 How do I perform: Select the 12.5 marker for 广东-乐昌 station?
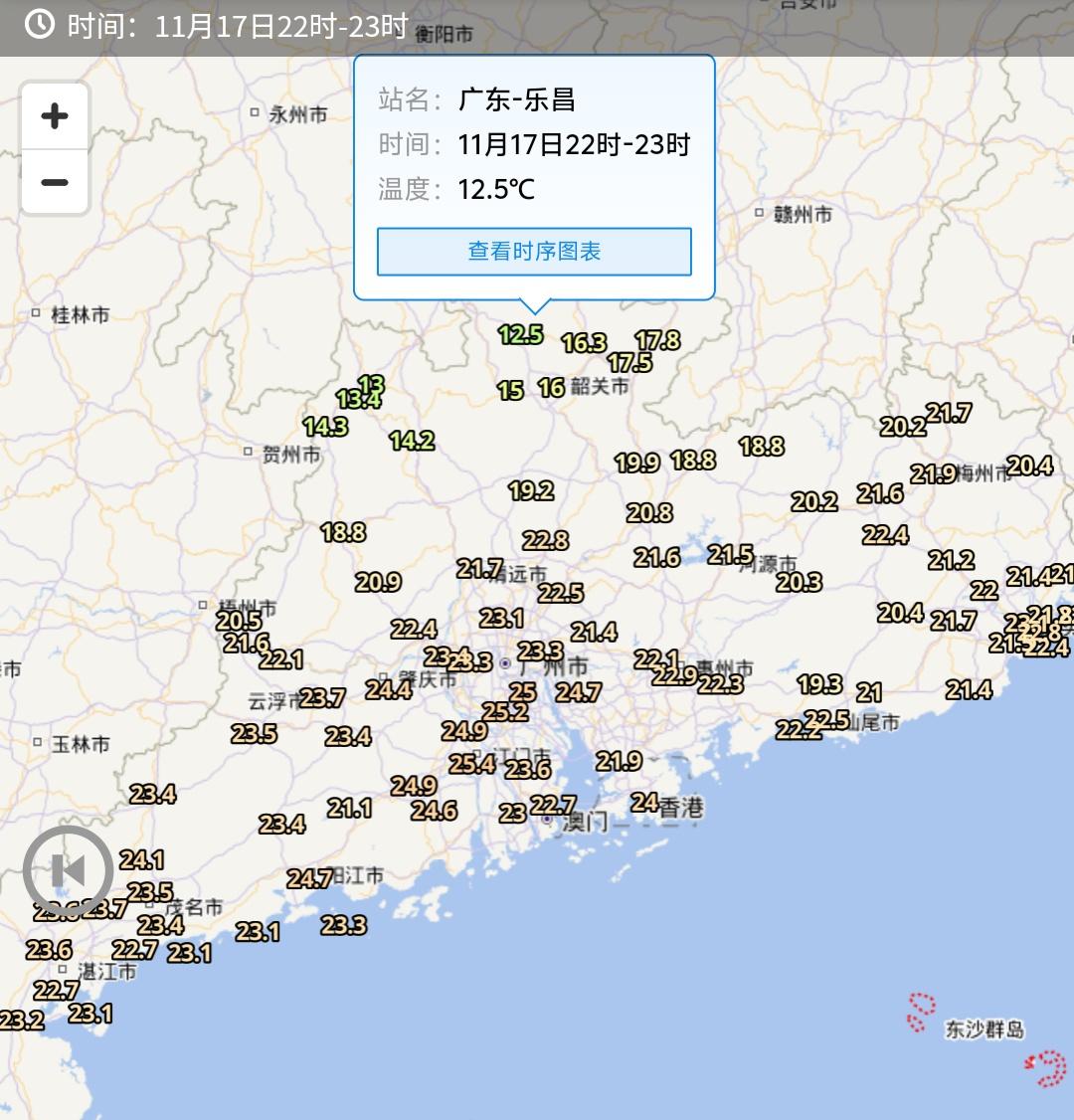(521, 335)
